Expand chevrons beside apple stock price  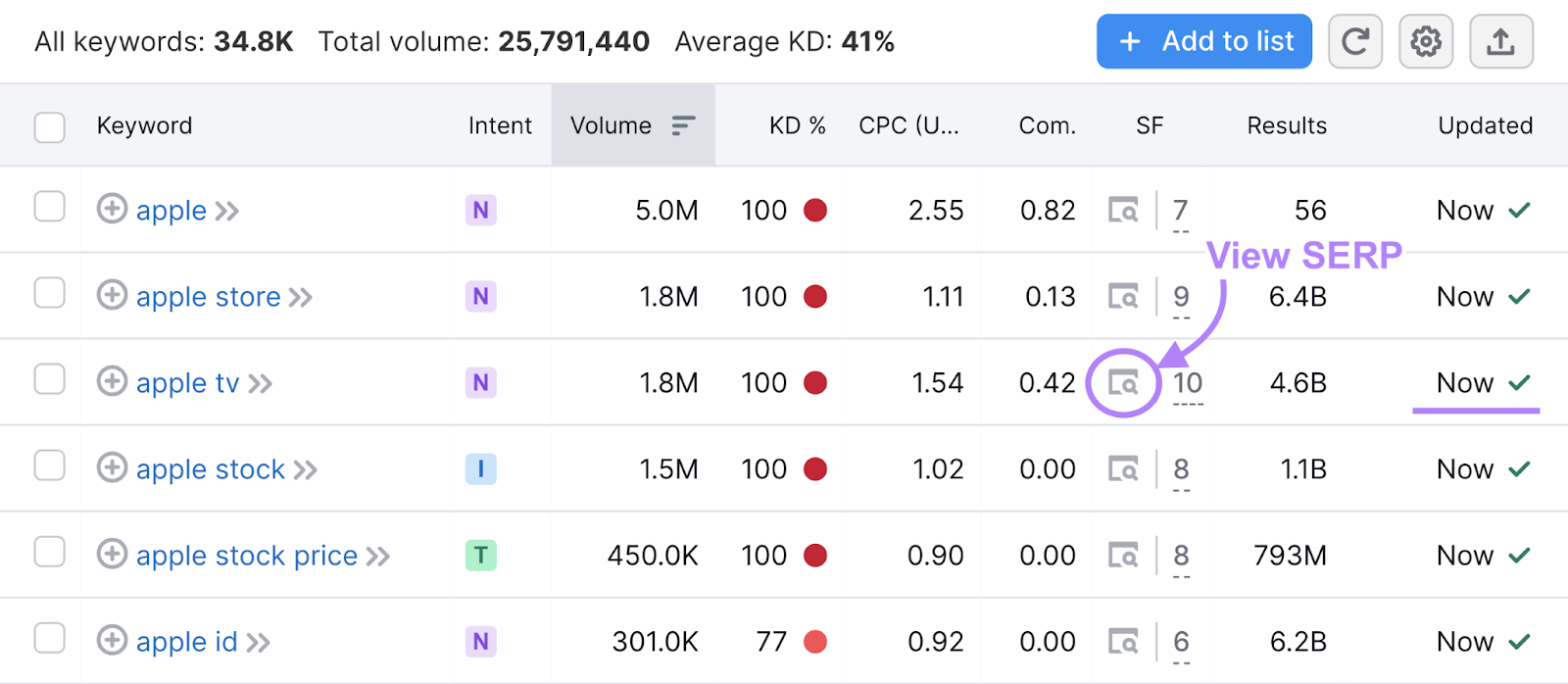[x=378, y=557]
